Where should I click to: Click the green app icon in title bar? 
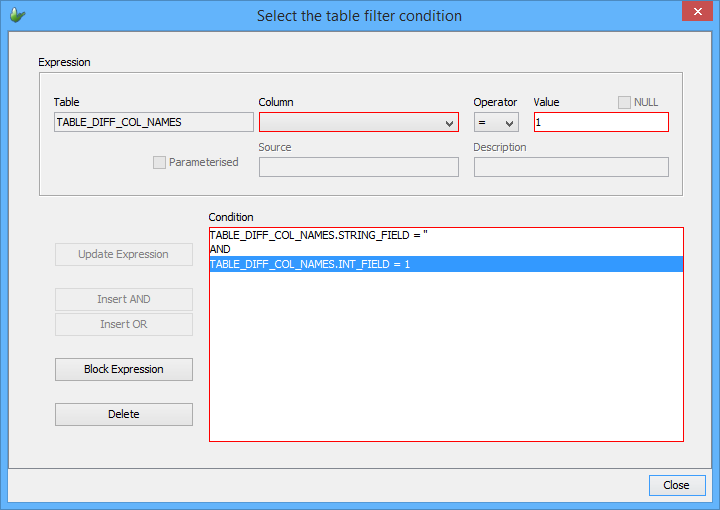tap(18, 15)
